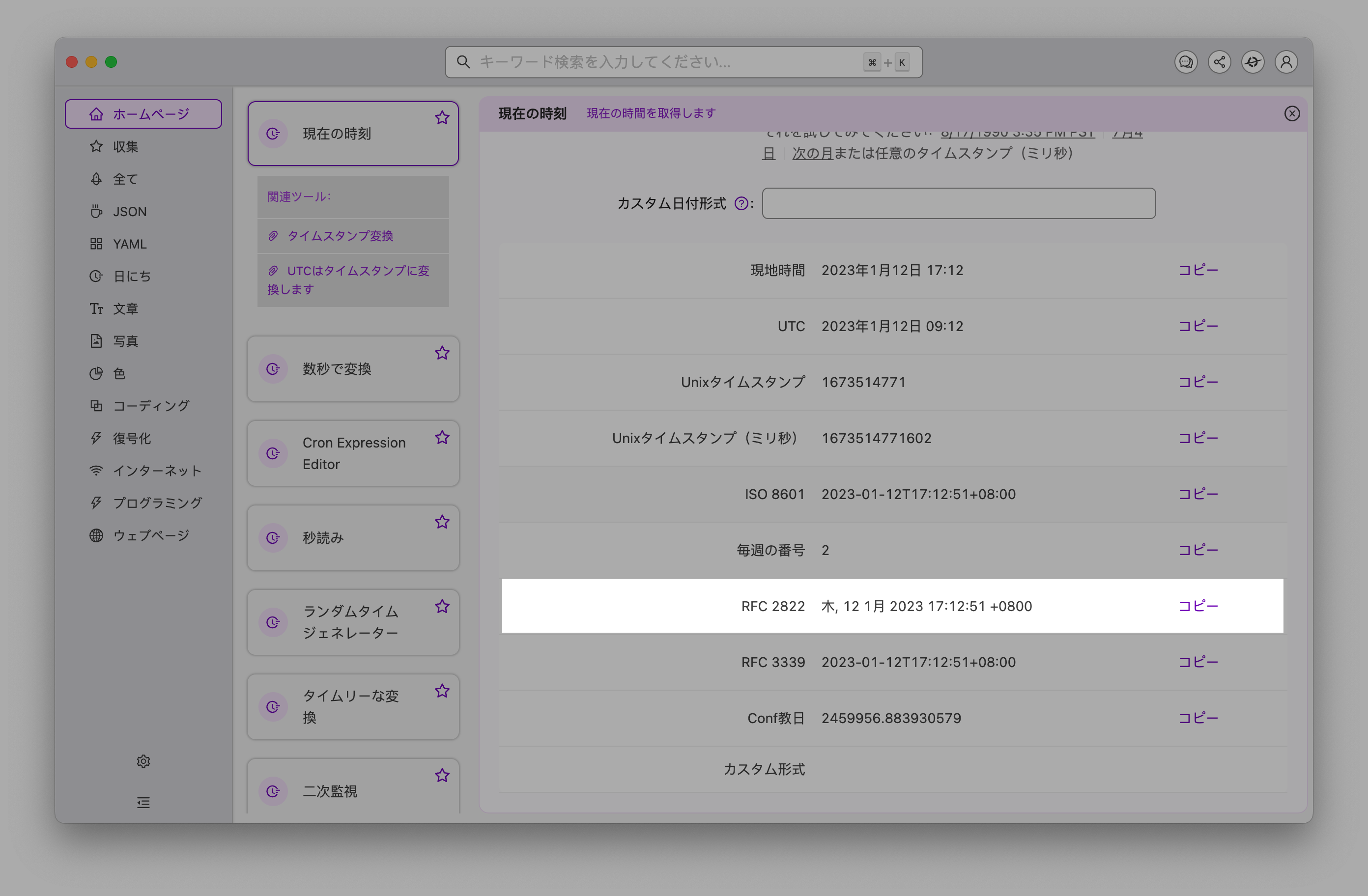The width and height of the screenshot is (1368, 896).
Task: Click the clock icon on 秒読み card
Action: point(273,538)
